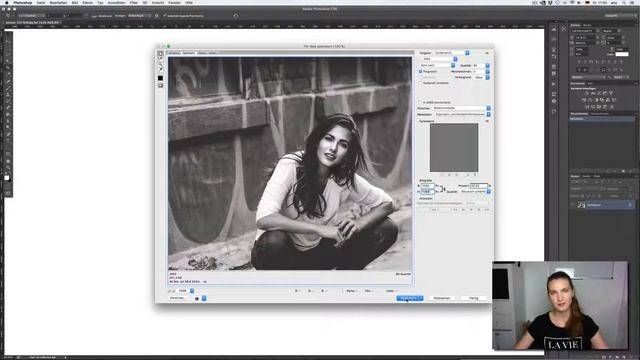
Task: Click the Speichern button
Action: click(409, 298)
